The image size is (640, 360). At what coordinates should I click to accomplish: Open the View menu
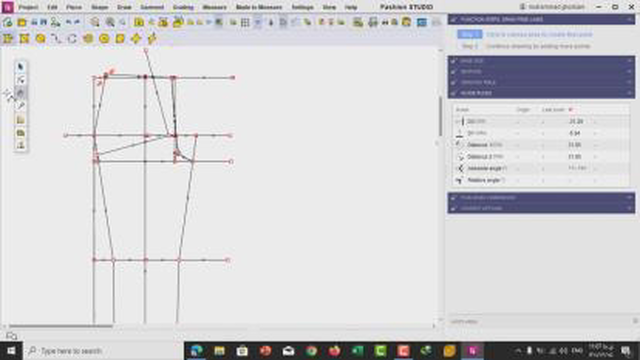pyautogui.click(x=329, y=7)
